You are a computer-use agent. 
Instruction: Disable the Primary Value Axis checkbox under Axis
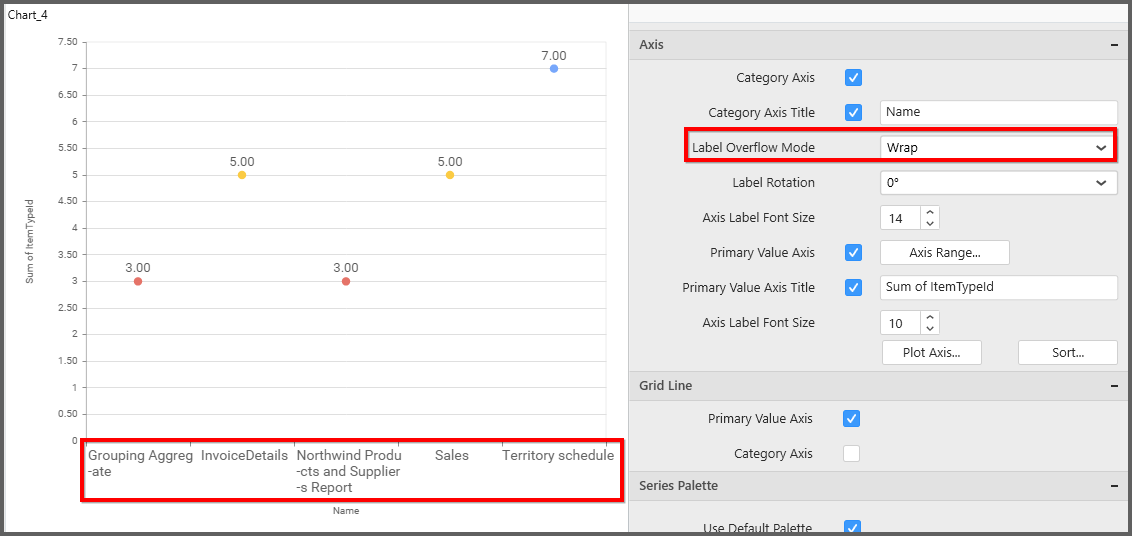coord(853,253)
